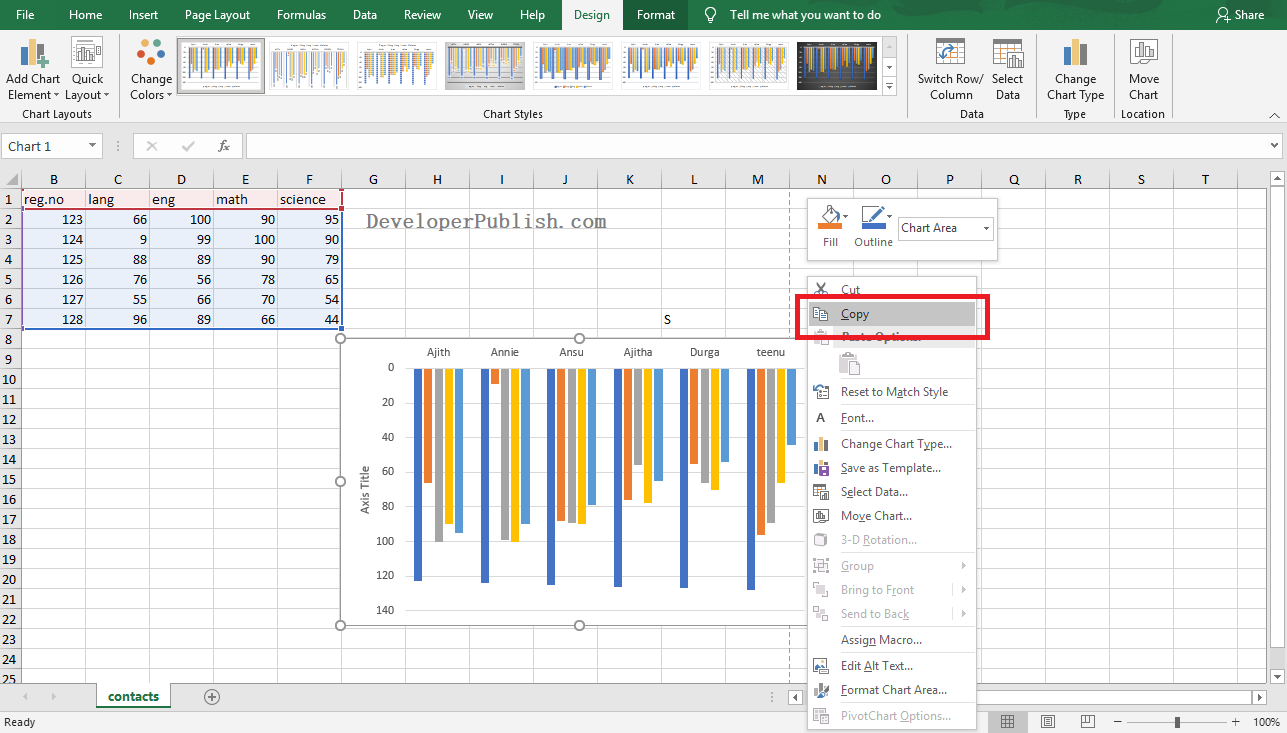Image resolution: width=1287 pixels, height=733 pixels.
Task: Expand the Chart Styles gallery with the More arrow
Action: pyautogui.click(x=889, y=87)
